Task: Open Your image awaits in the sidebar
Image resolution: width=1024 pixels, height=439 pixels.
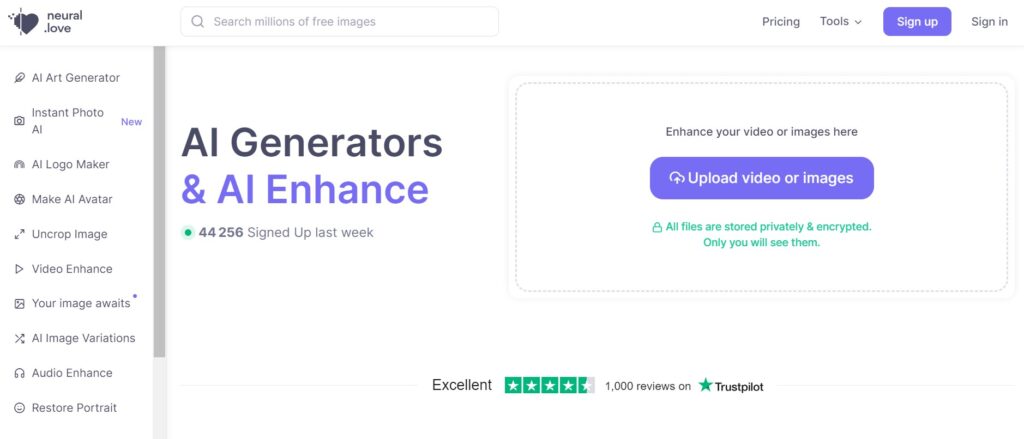Action: 81,303
